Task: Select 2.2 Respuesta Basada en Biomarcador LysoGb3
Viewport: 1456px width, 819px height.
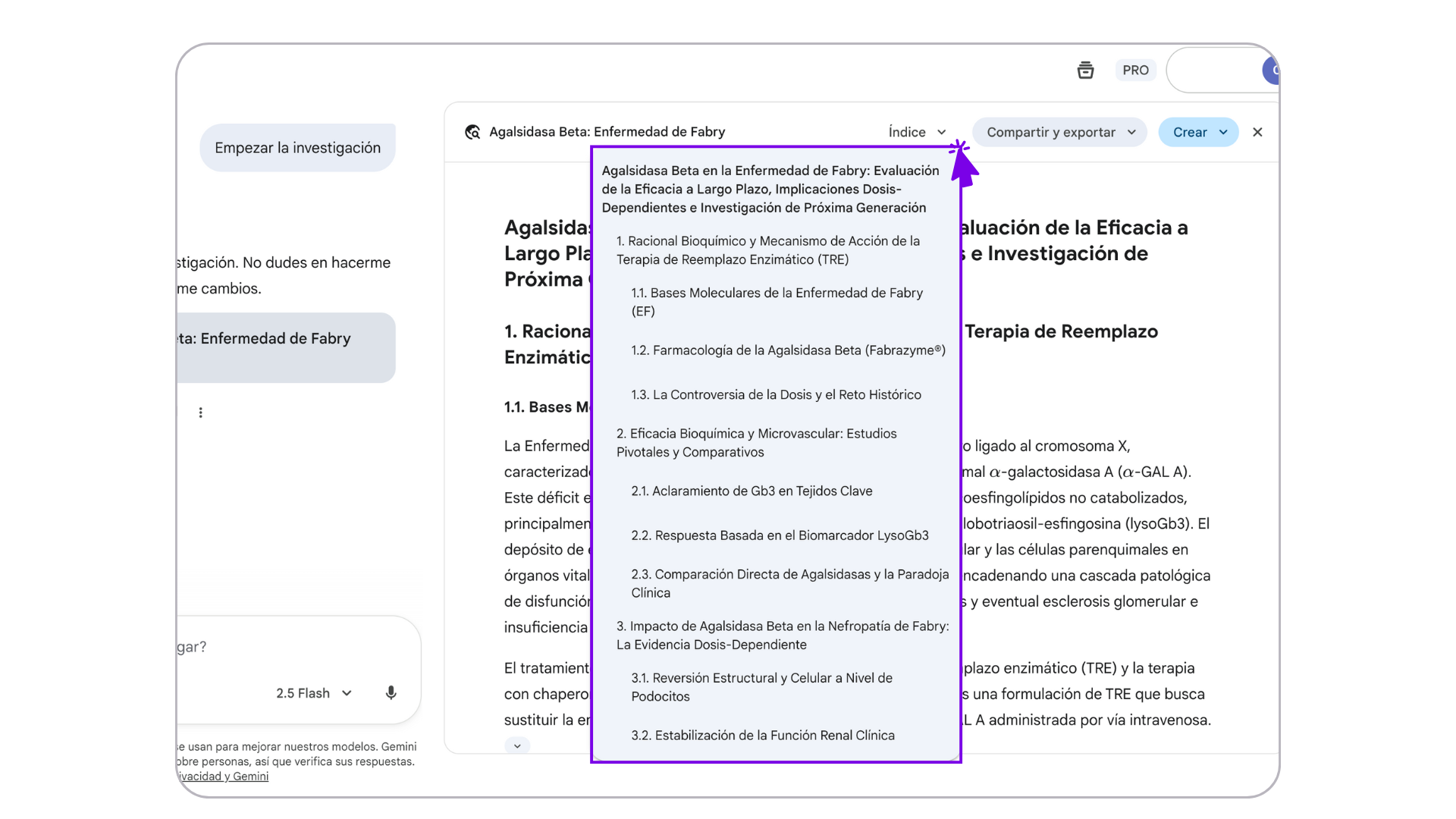Action: (x=780, y=535)
